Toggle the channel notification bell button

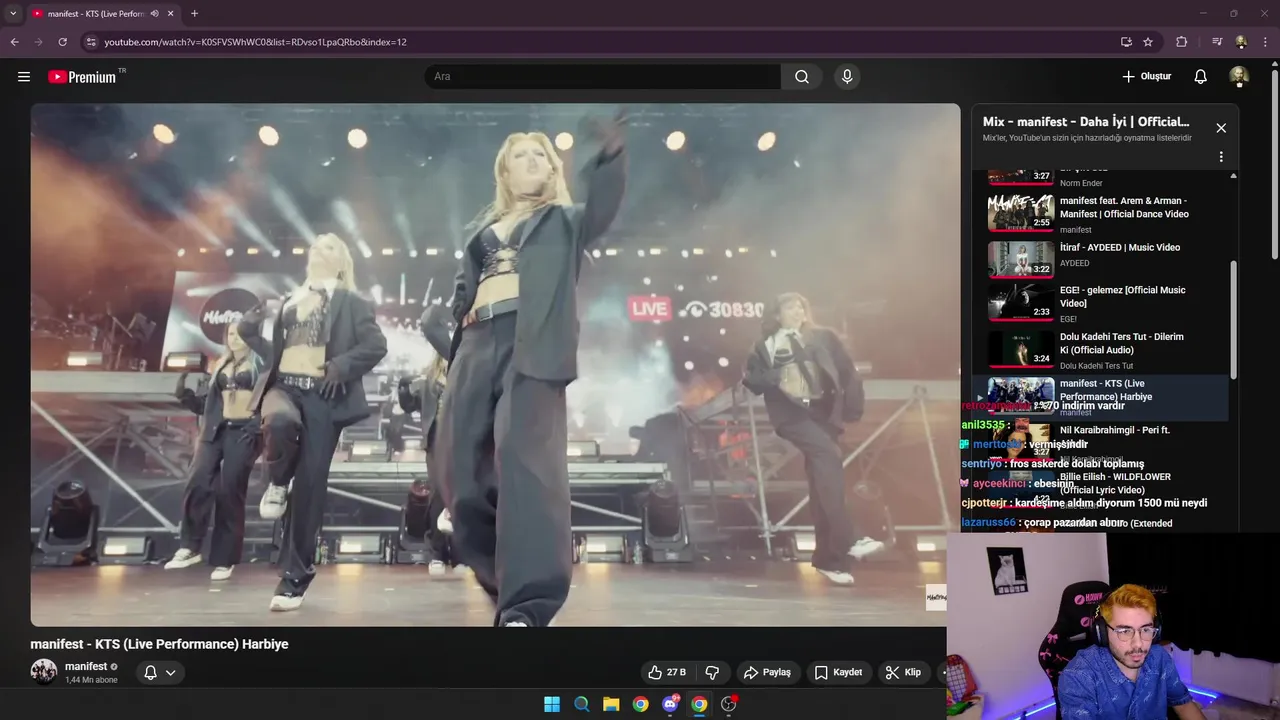pos(150,673)
